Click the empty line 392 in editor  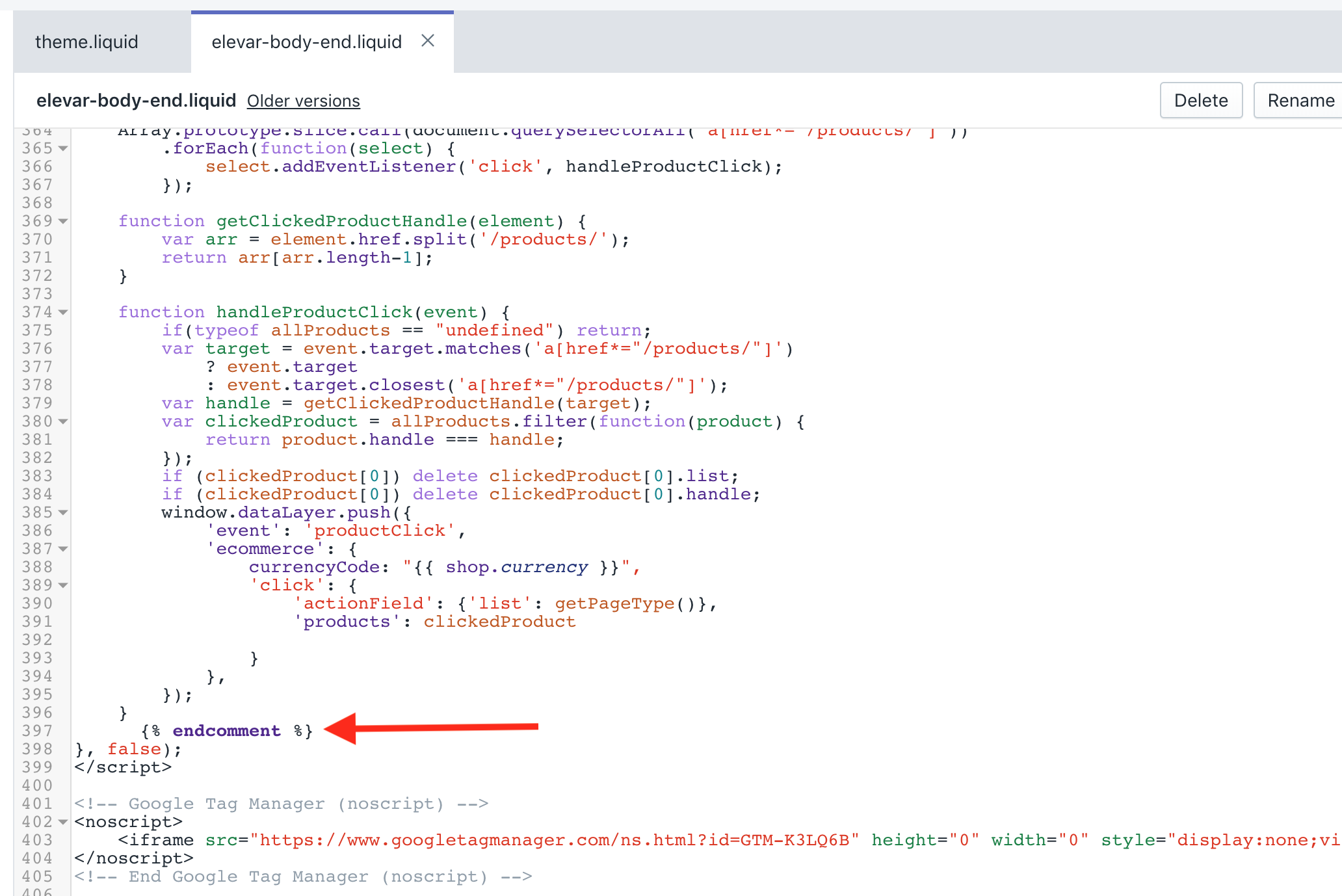390,640
